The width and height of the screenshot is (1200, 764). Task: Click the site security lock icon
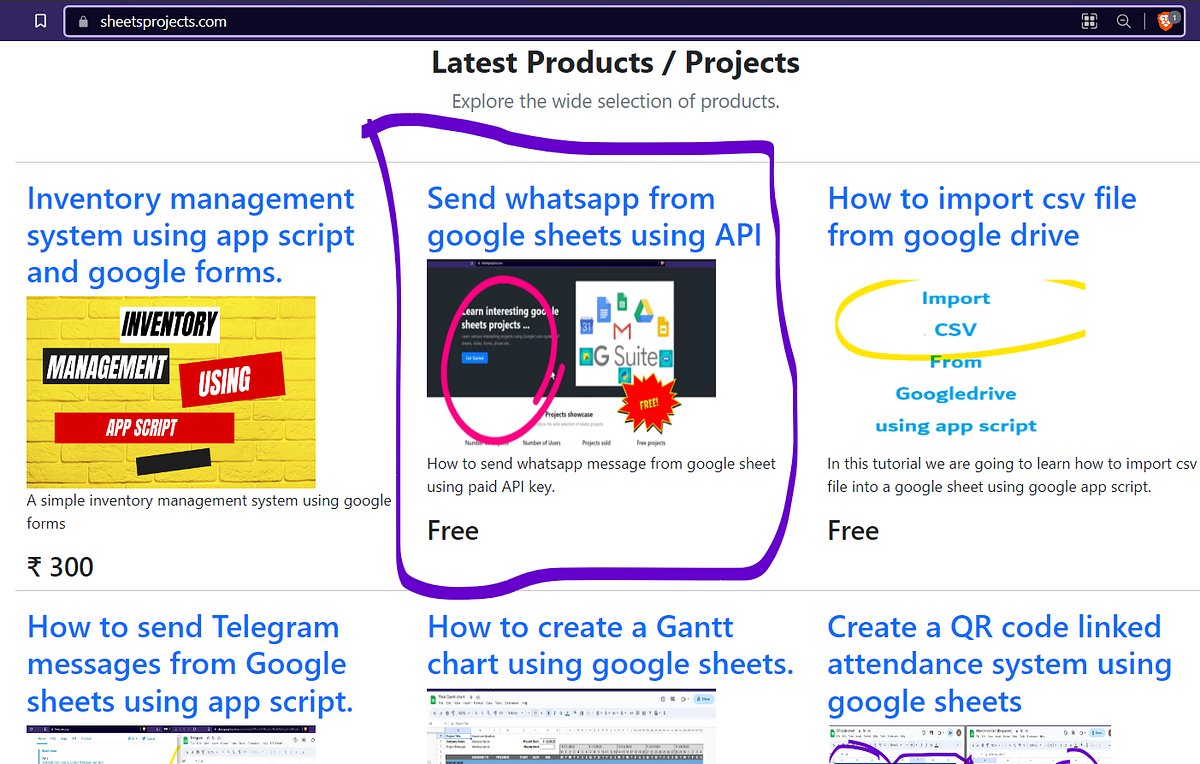pos(82,20)
